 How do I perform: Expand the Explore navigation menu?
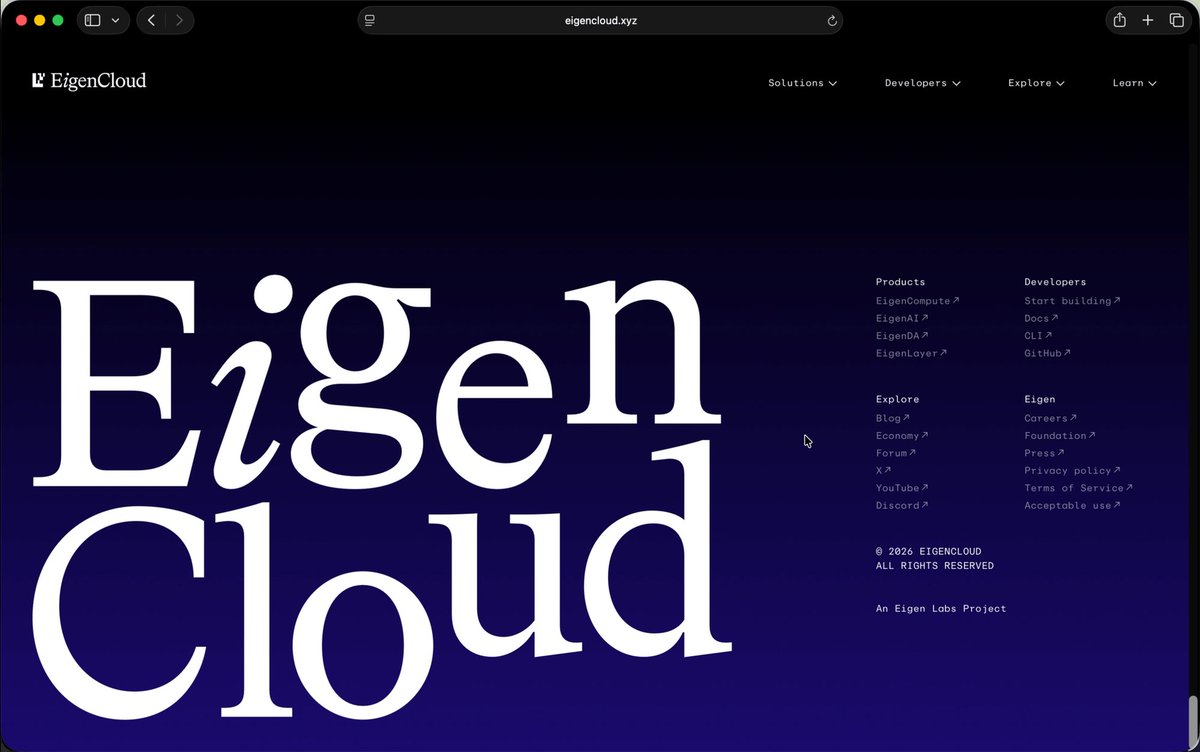coord(1036,83)
